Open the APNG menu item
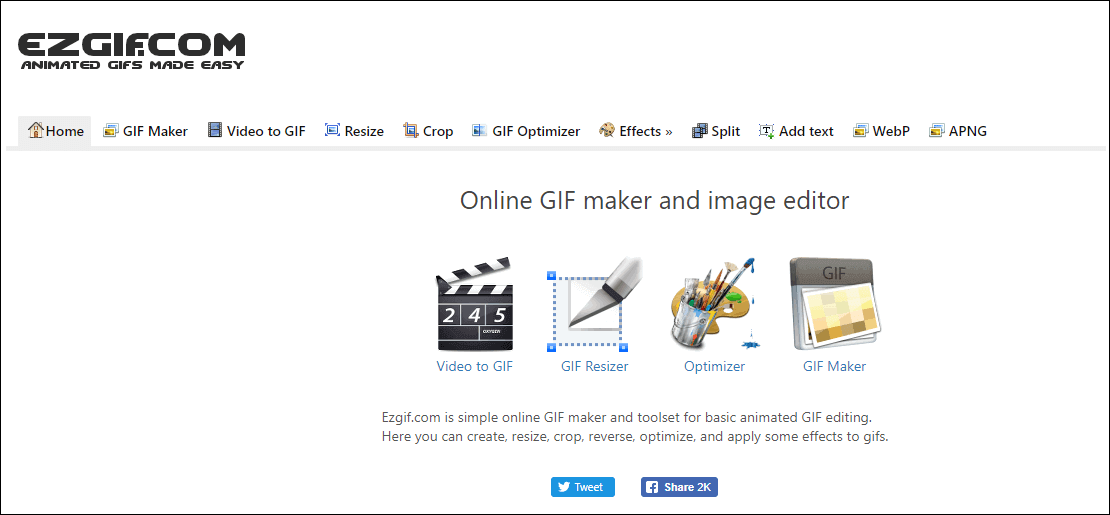Screen dimensions: 1110x515 959,131
